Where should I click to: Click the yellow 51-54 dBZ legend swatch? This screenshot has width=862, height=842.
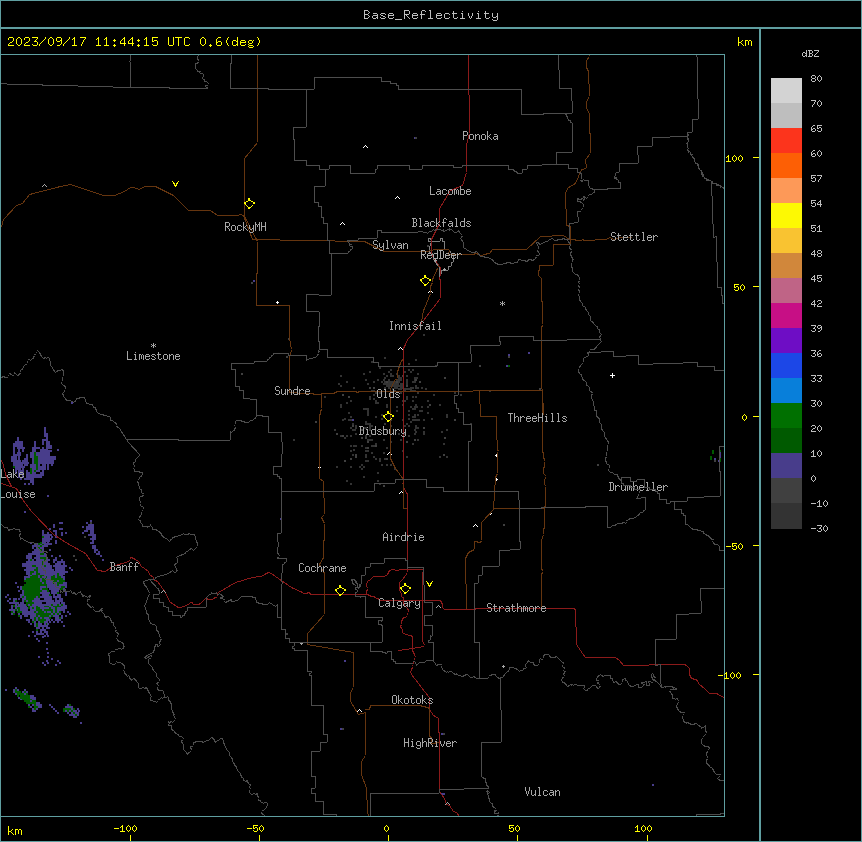[786, 215]
